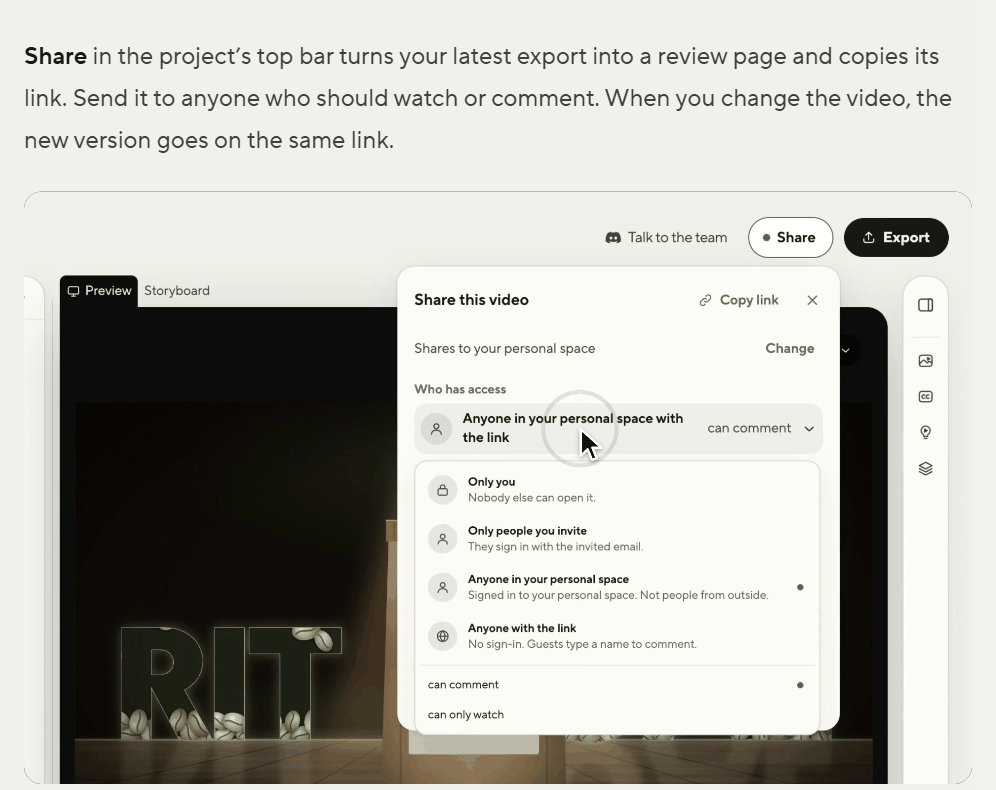This screenshot has height=790, width=996.
Task: Click the globe icon beside Anyone with the link
Action: (x=443, y=636)
